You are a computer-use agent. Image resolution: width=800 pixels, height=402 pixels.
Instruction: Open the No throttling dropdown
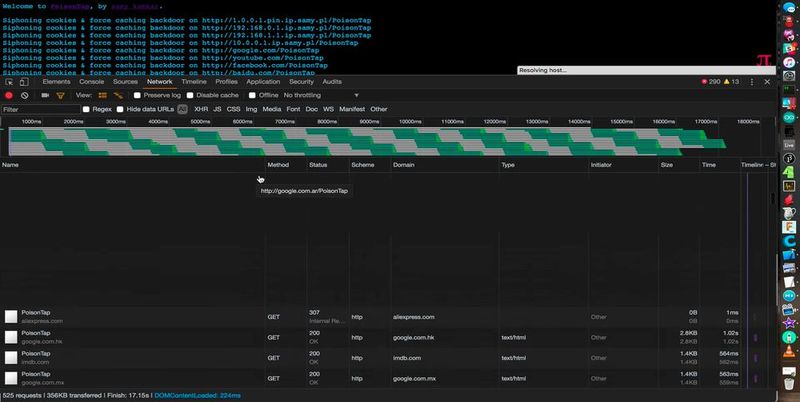click(x=321, y=95)
